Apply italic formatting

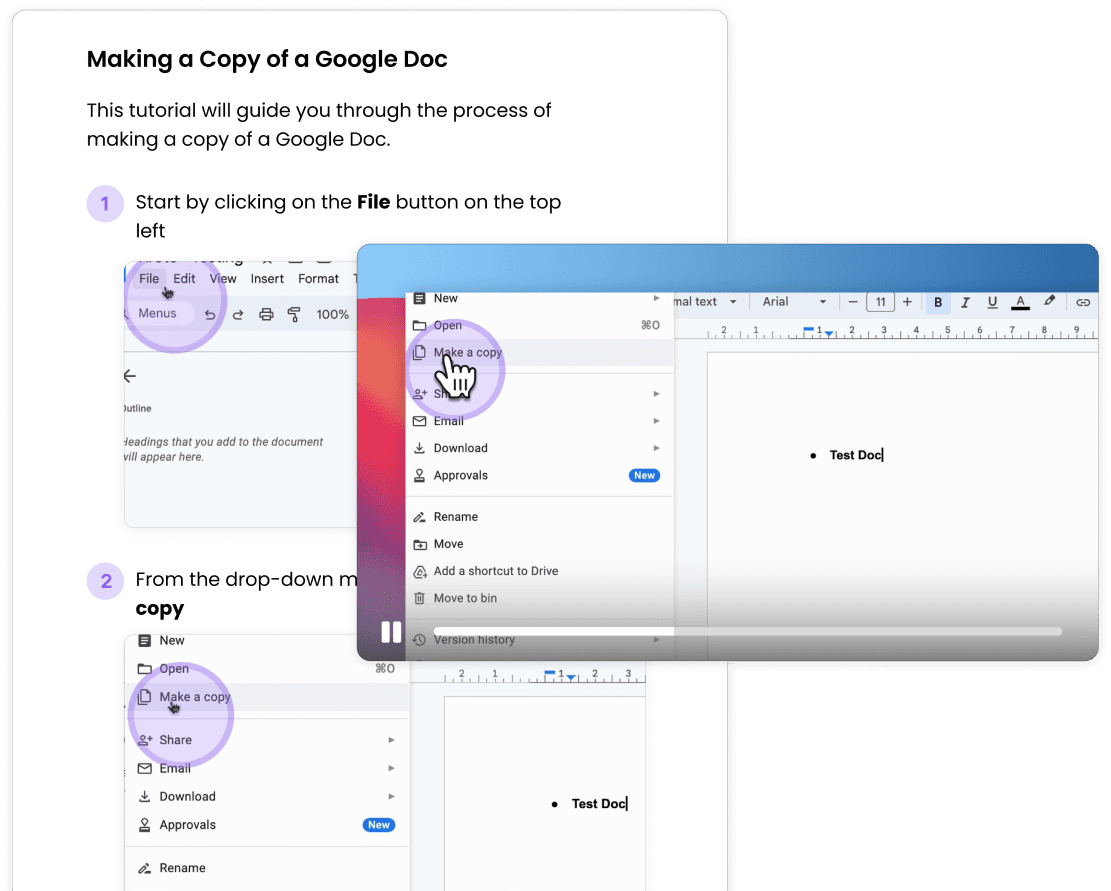(x=965, y=302)
